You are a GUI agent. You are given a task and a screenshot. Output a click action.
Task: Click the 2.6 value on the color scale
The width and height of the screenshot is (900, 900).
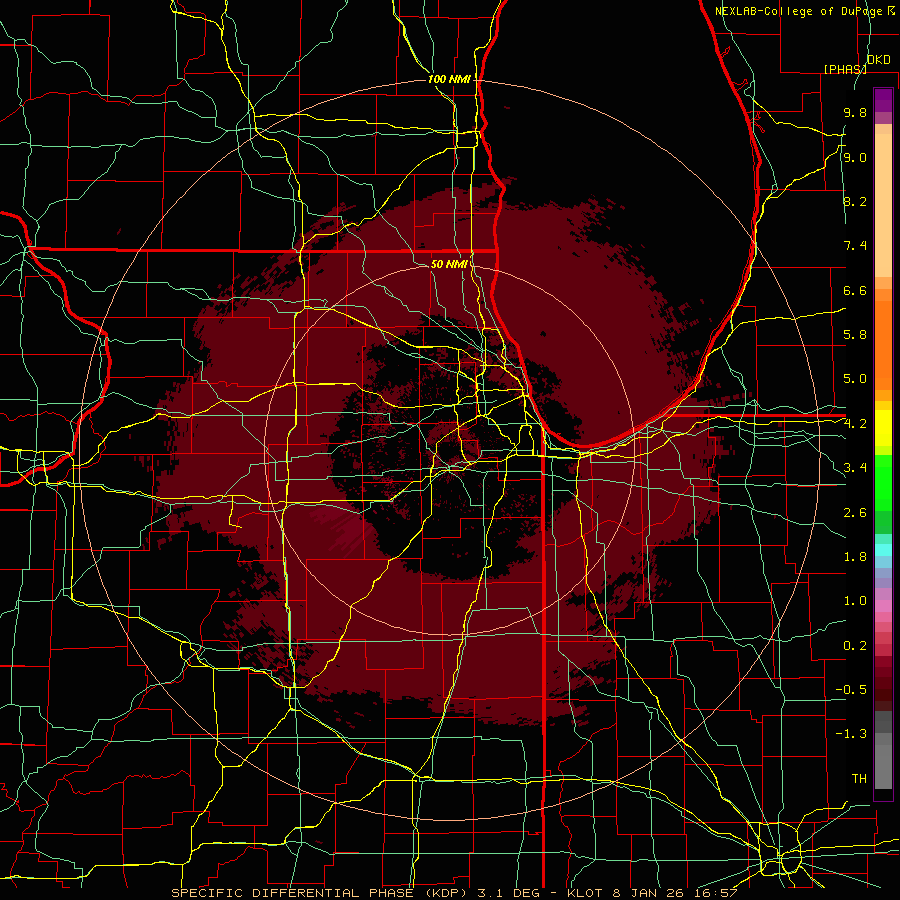tap(855, 513)
